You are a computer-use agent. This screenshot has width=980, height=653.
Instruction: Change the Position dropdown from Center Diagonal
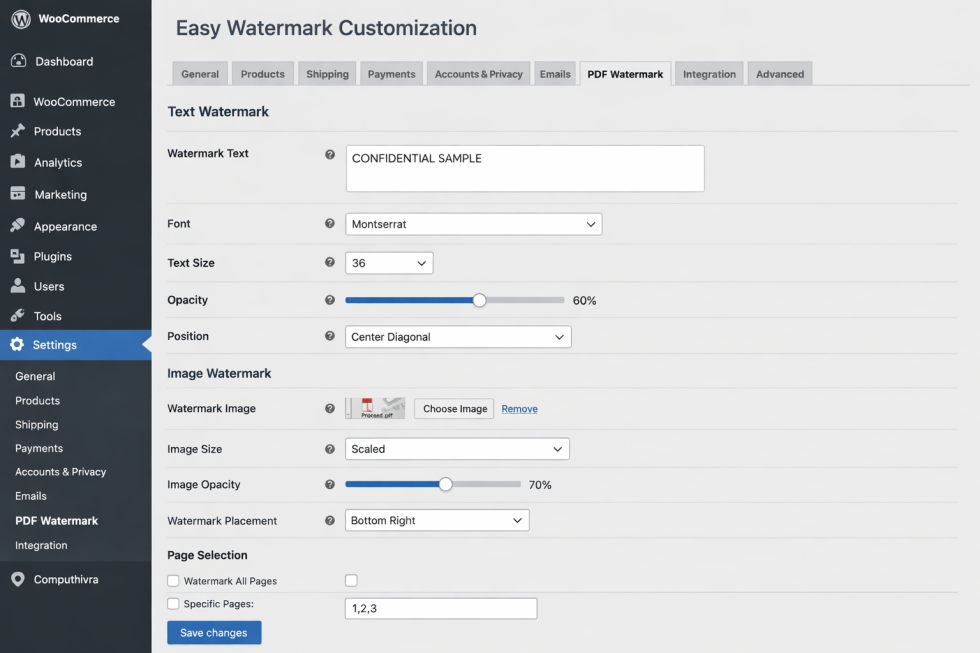(x=457, y=337)
